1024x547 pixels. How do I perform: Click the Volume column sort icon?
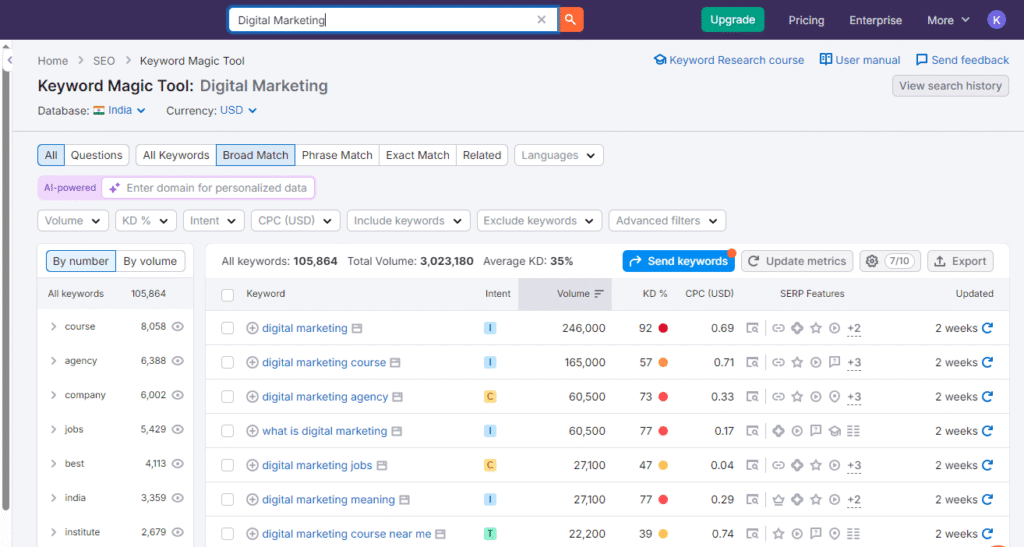point(599,294)
